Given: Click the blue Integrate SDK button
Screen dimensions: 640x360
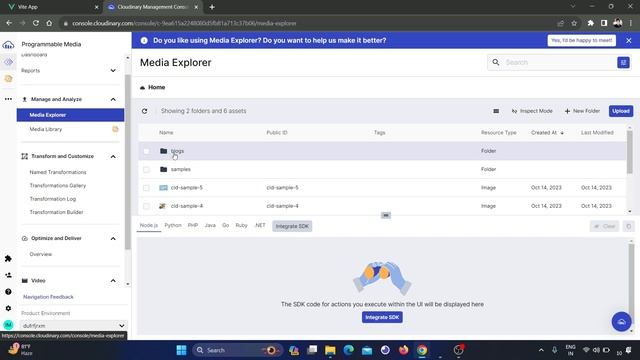Looking at the screenshot, I should point(382,317).
